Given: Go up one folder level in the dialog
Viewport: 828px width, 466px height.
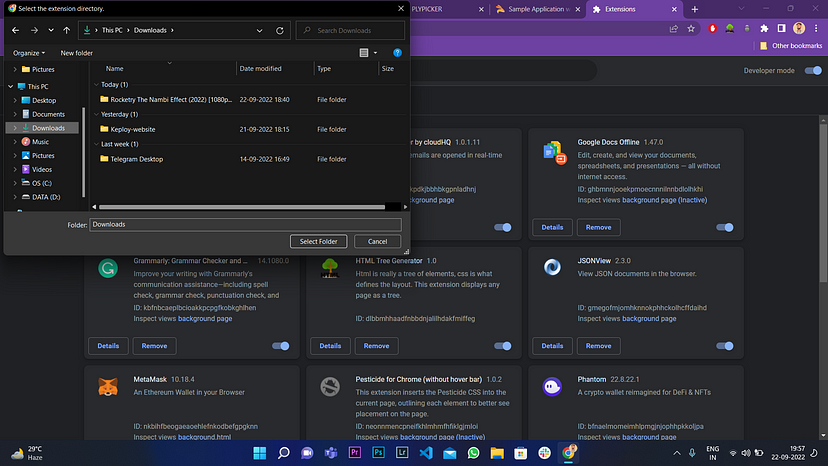Looking at the screenshot, I should pyautogui.click(x=67, y=31).
